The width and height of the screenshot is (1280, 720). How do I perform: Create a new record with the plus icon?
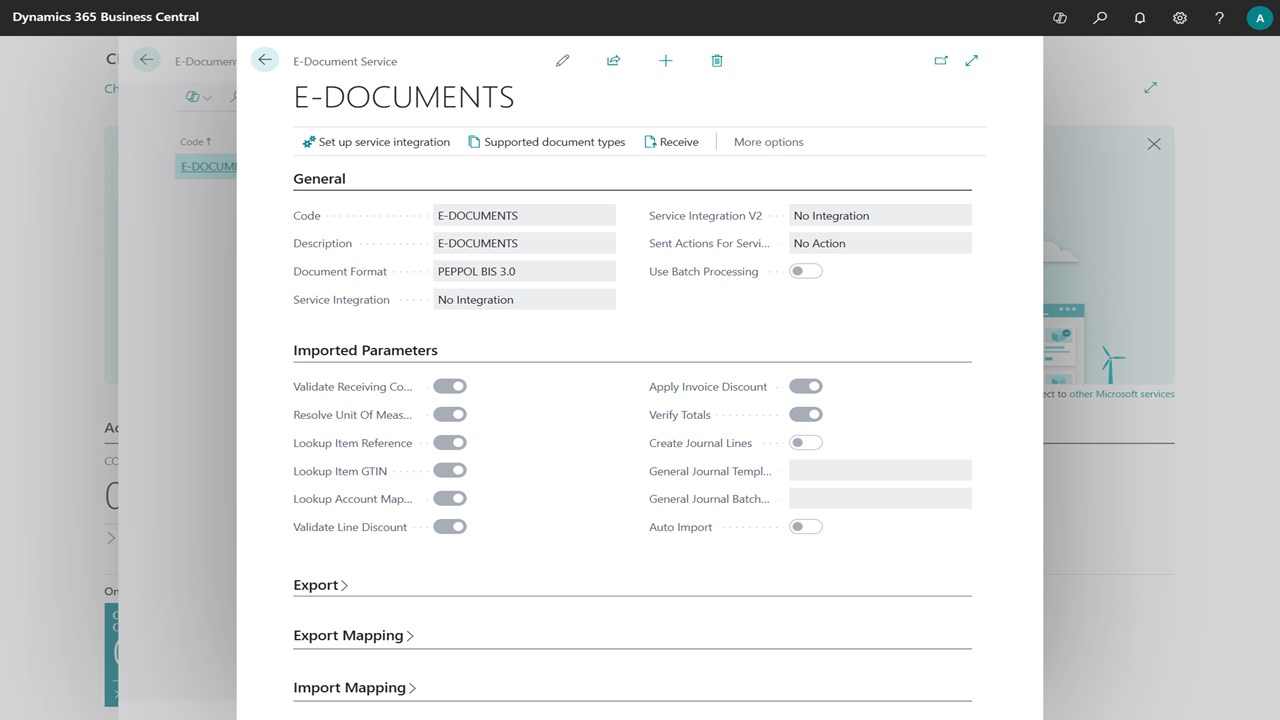click(x=666, y=61)
